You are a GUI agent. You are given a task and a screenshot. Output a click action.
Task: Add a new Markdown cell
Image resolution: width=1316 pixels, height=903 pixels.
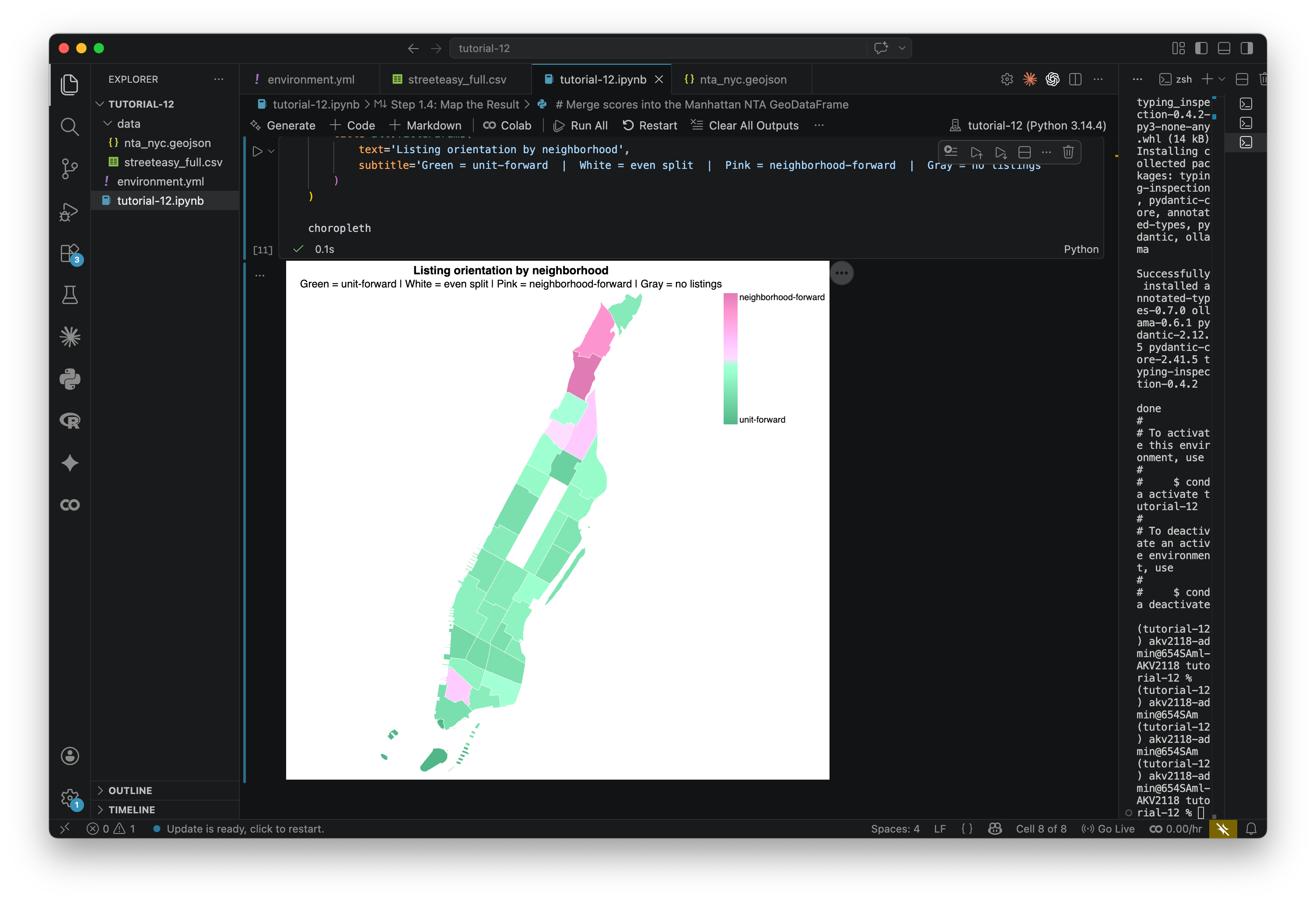tap(425, 125)
